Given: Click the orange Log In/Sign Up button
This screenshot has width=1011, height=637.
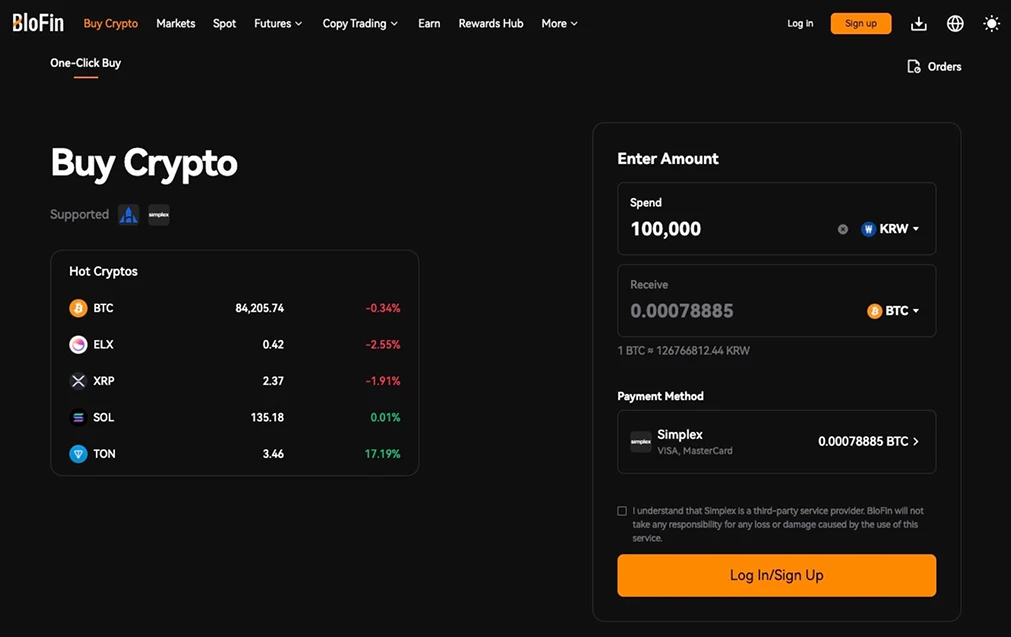Looking at the screenshot, I should point(776,575).
